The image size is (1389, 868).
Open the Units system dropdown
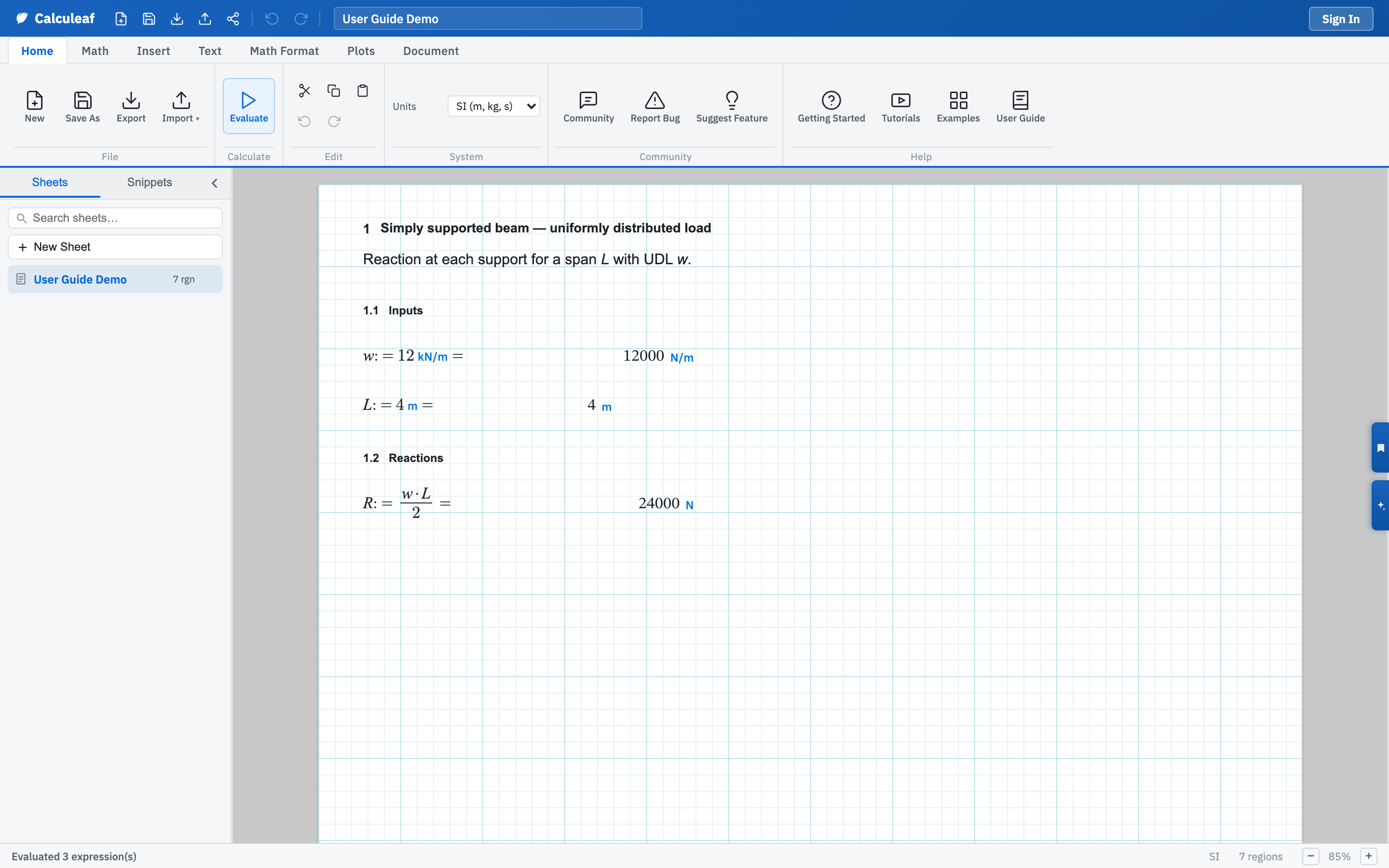493,106
